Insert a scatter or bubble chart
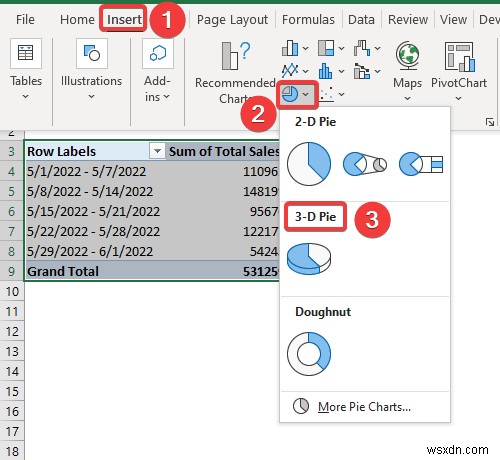 point(326,94)
